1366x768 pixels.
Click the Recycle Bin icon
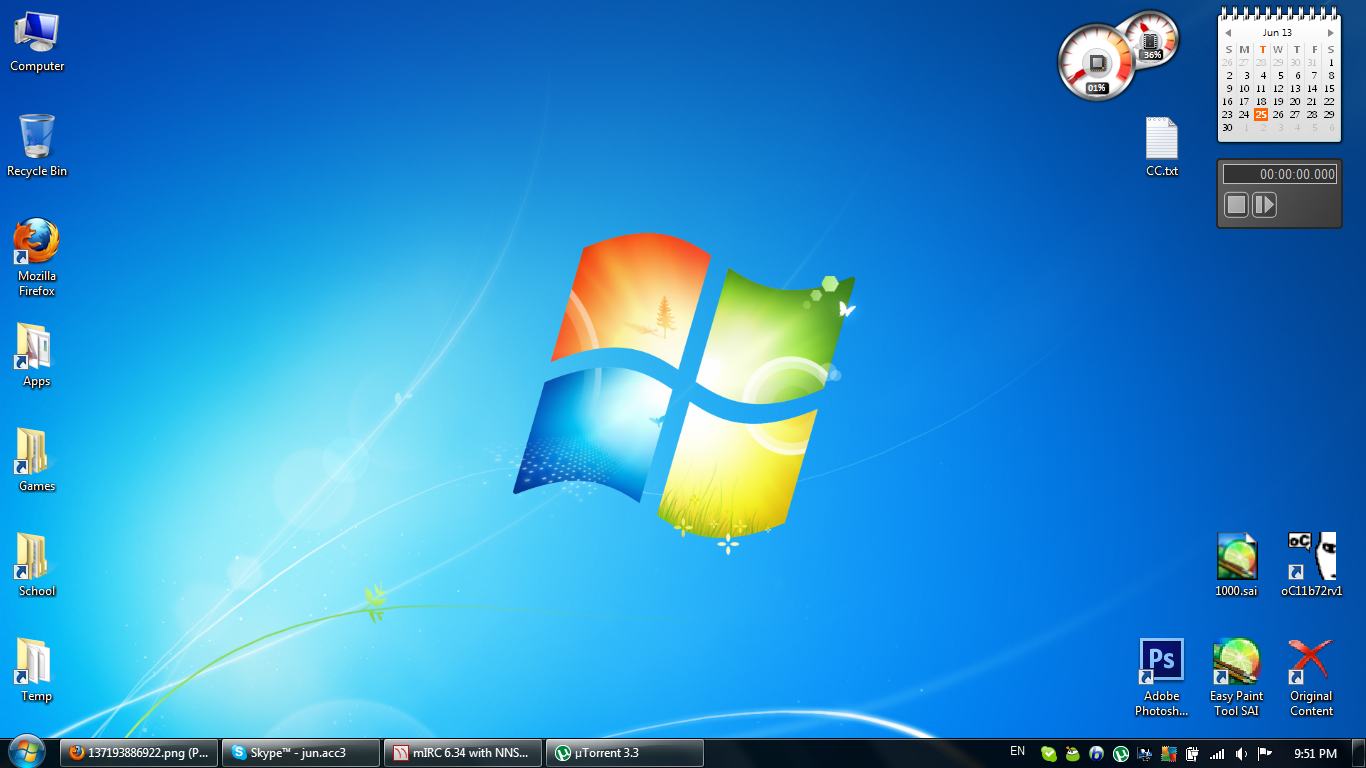(x=36, y=138)
